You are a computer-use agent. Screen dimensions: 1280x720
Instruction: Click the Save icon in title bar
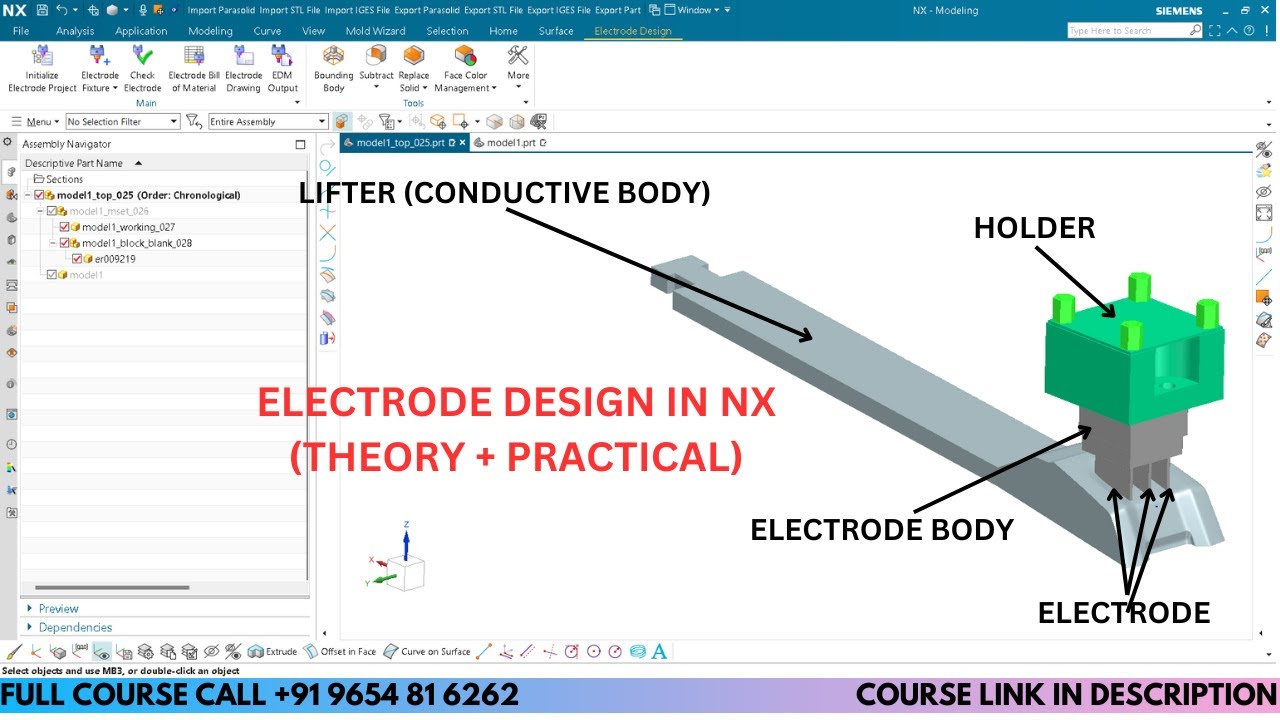point(41,10)
